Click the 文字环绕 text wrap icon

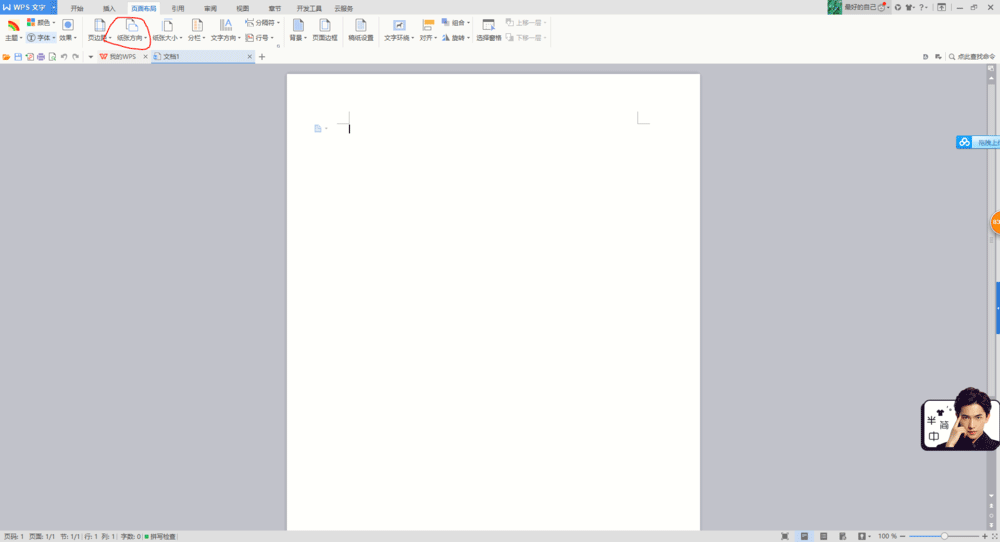click(x=399, y=25)
